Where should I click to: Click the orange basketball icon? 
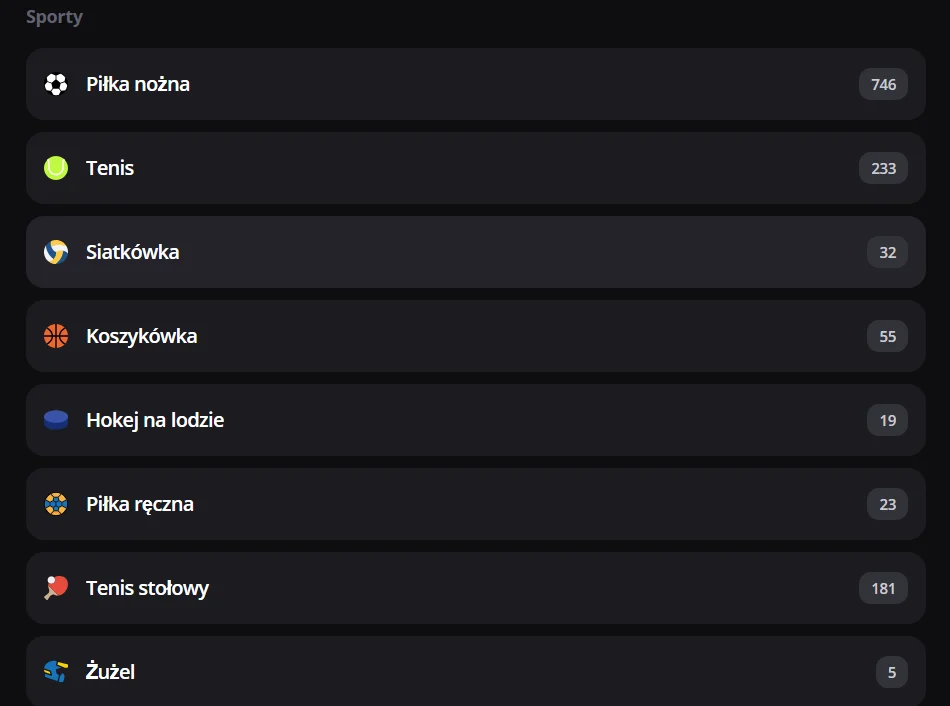click(56, 336)
